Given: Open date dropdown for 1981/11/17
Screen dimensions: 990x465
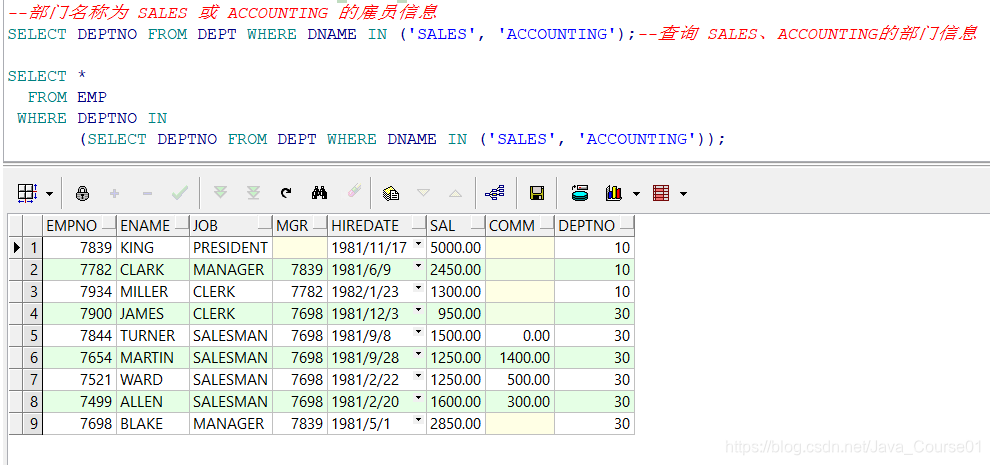Looking at the screenshot, I should point(418,245).
